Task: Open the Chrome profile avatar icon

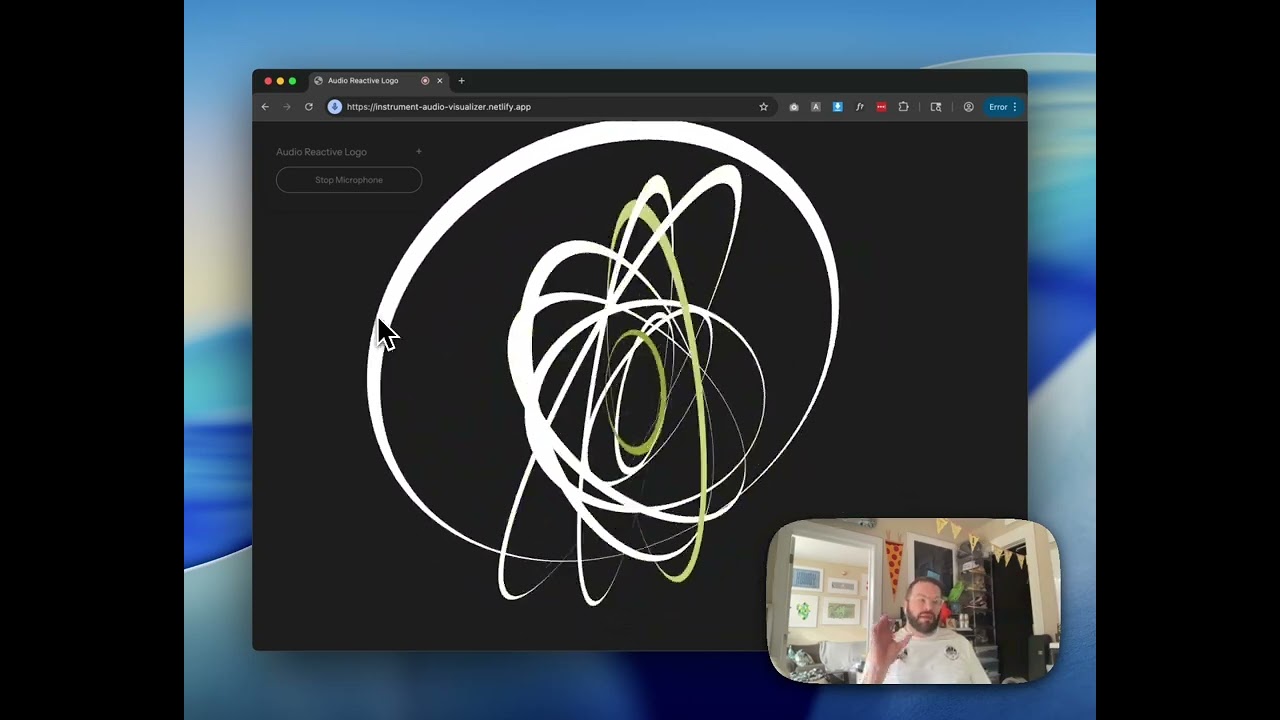Action: click(x=968, y=107)
